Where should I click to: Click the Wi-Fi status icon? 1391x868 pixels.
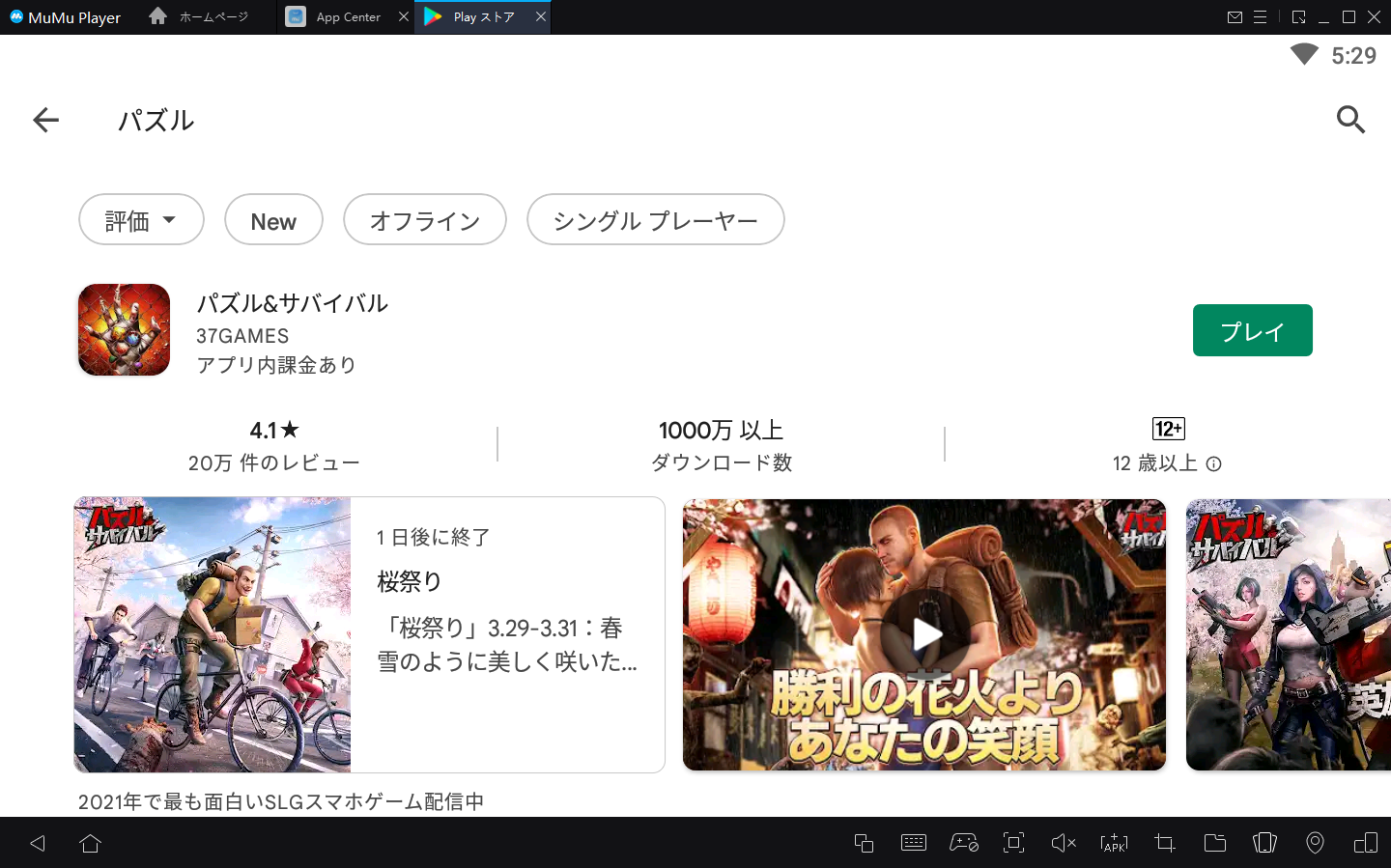pyautogui.click(x=1304, y=55)
